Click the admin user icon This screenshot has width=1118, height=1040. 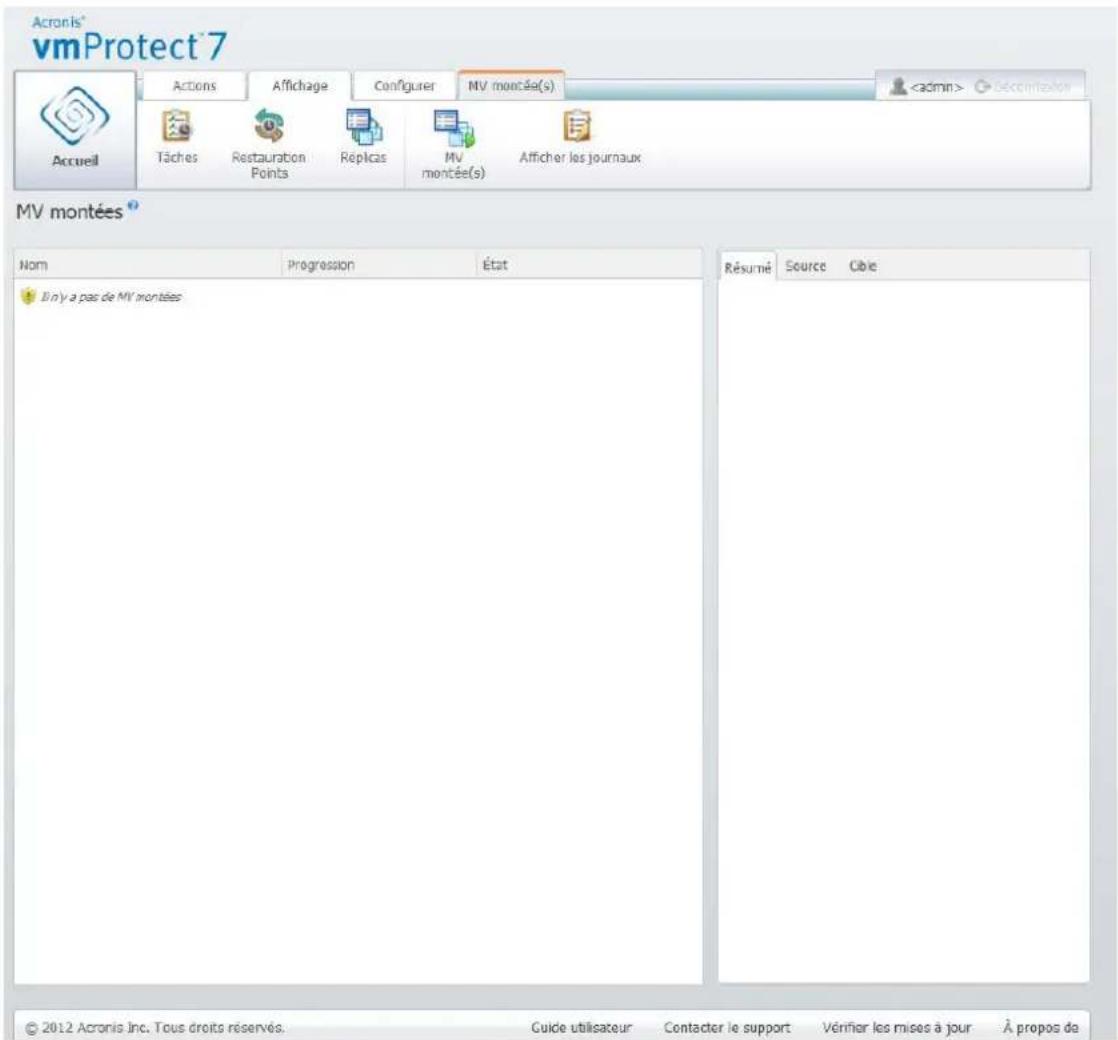[x=898, y=86]
